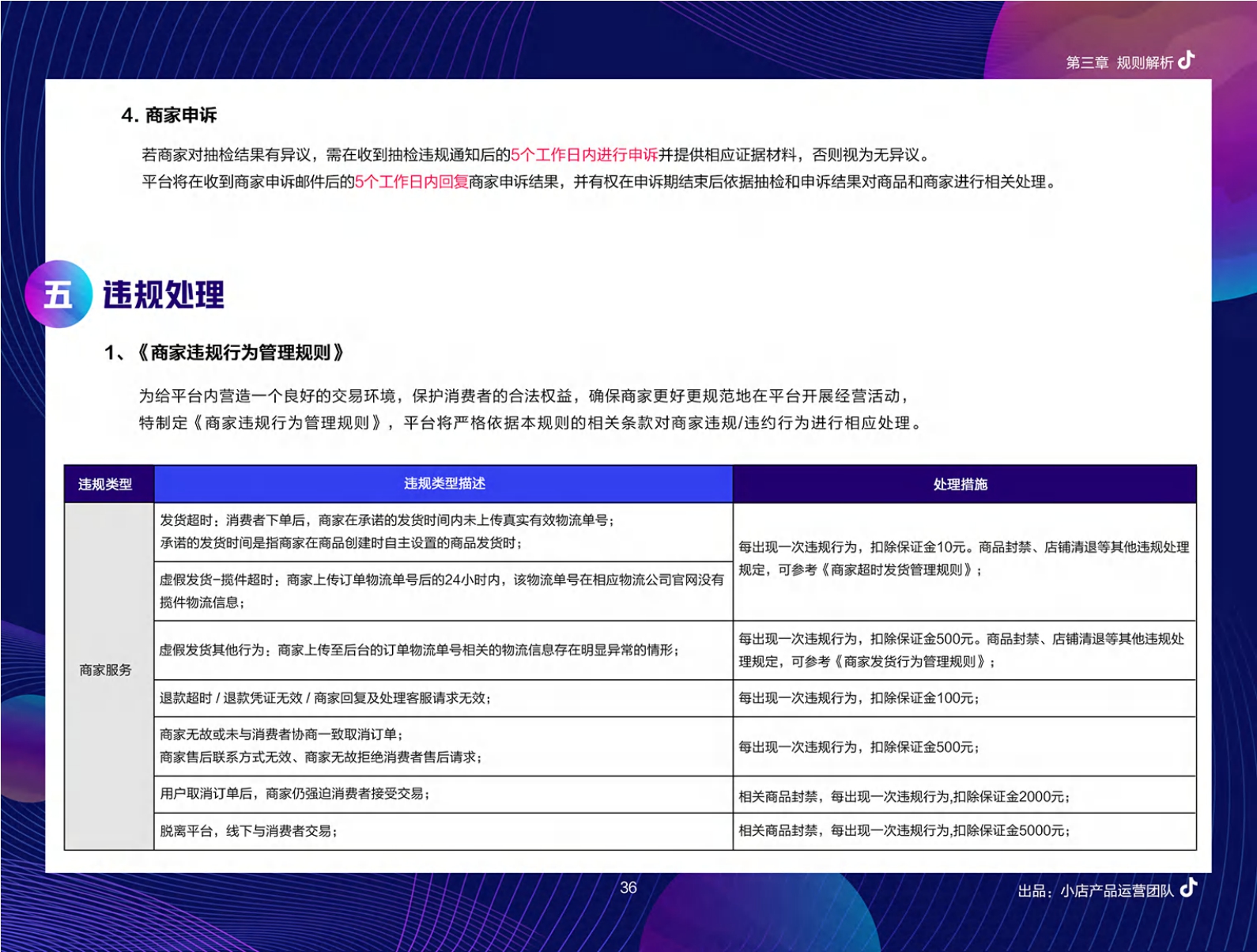
Task: Click the 虚假发货-揽件超时 description cell
Action: click(x=443, y=591)
